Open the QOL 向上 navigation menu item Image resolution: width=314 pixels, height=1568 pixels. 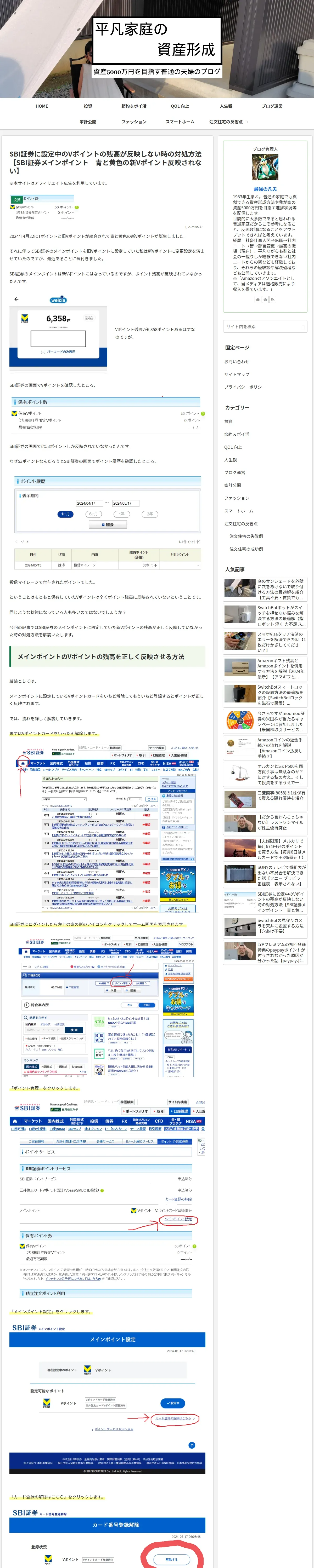click(x=180, y=106)
